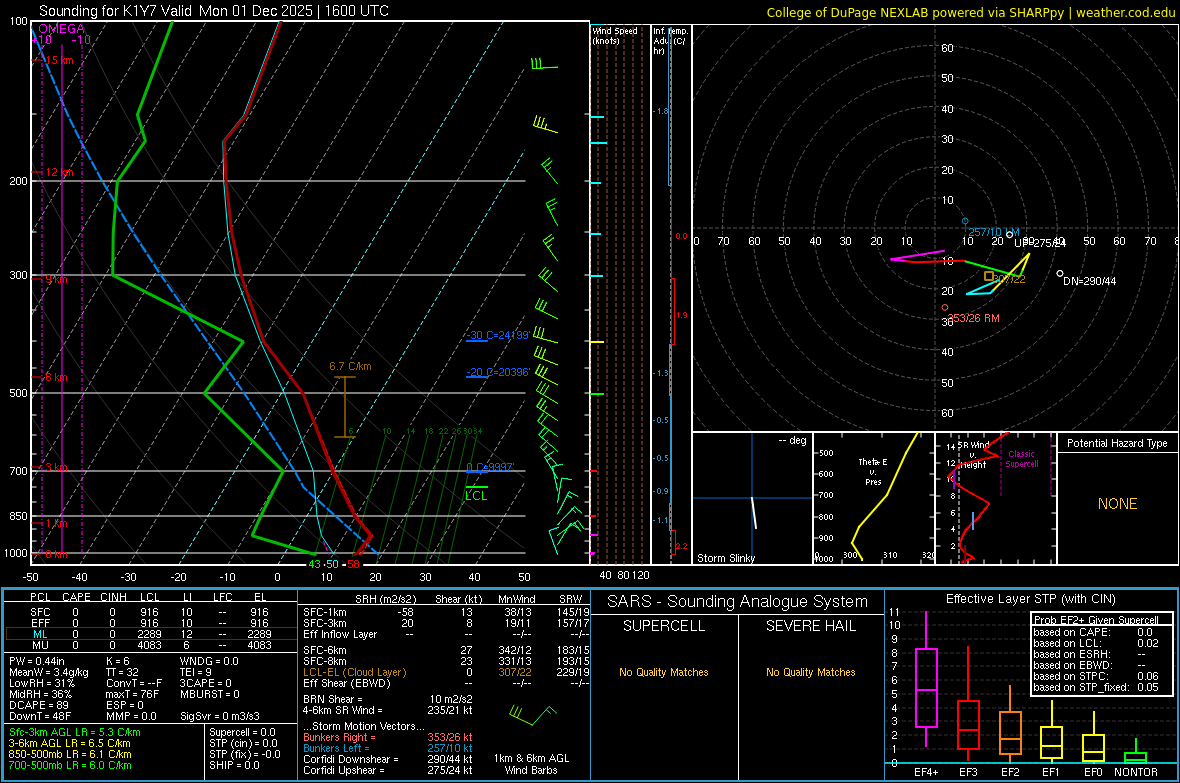Viewport: 1180px width, 783px height.
Task: Click the weather.cod.edu NEXLAB credit text
Action: pyautogui.click(x=970, y=12)
